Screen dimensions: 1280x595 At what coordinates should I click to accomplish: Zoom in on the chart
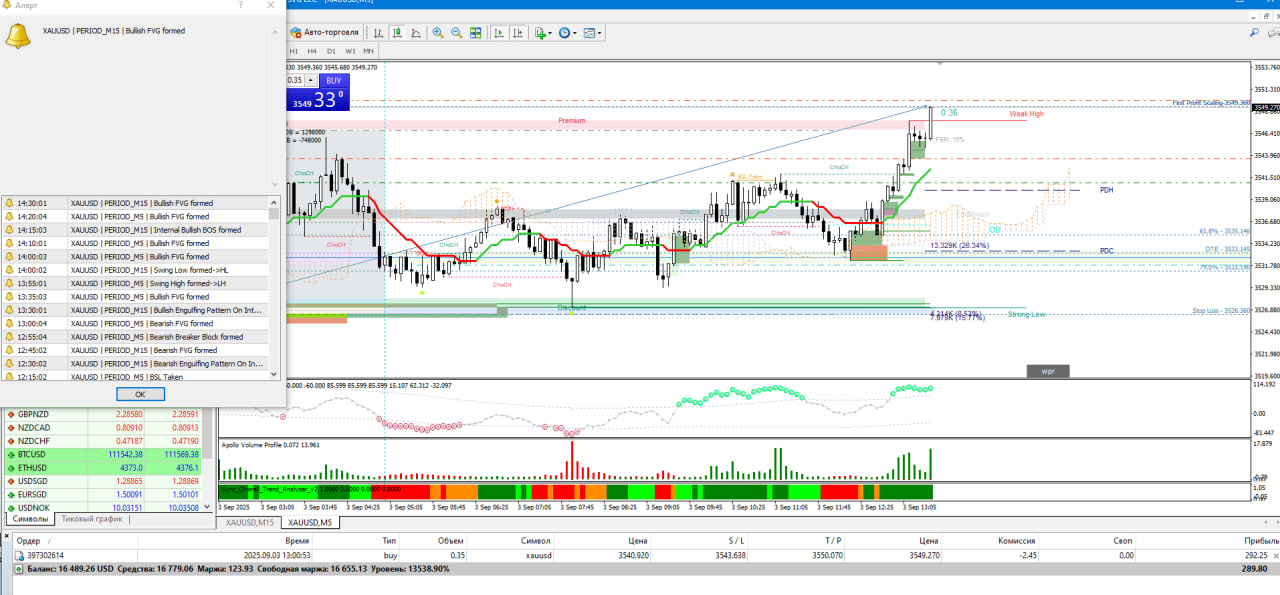(x=437, y=32)
